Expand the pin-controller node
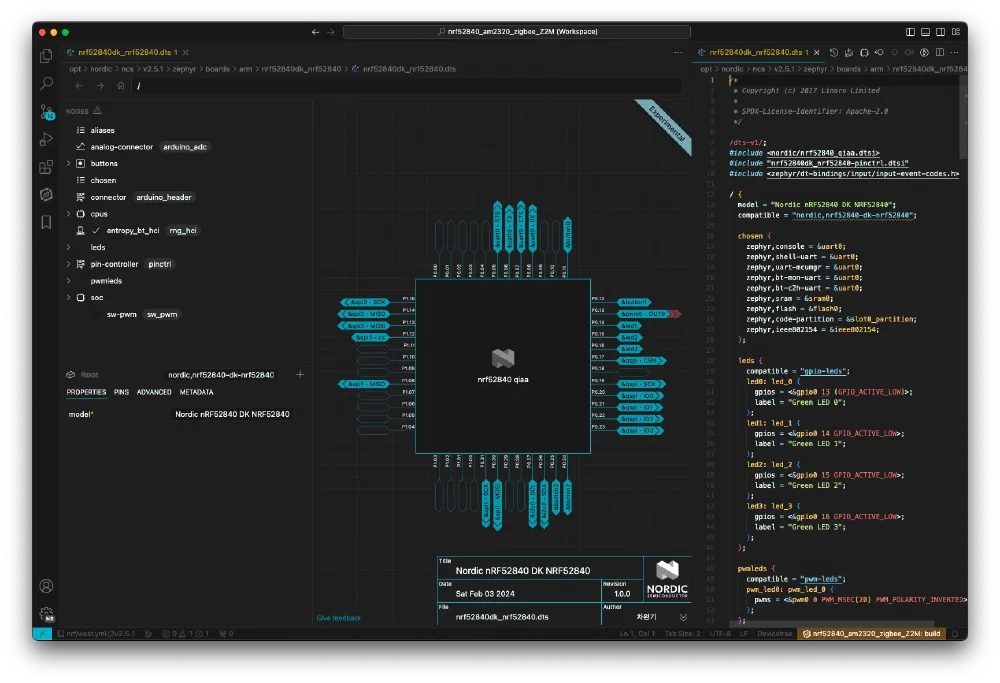Screen dimensions: 1000x683 (68, 264)
